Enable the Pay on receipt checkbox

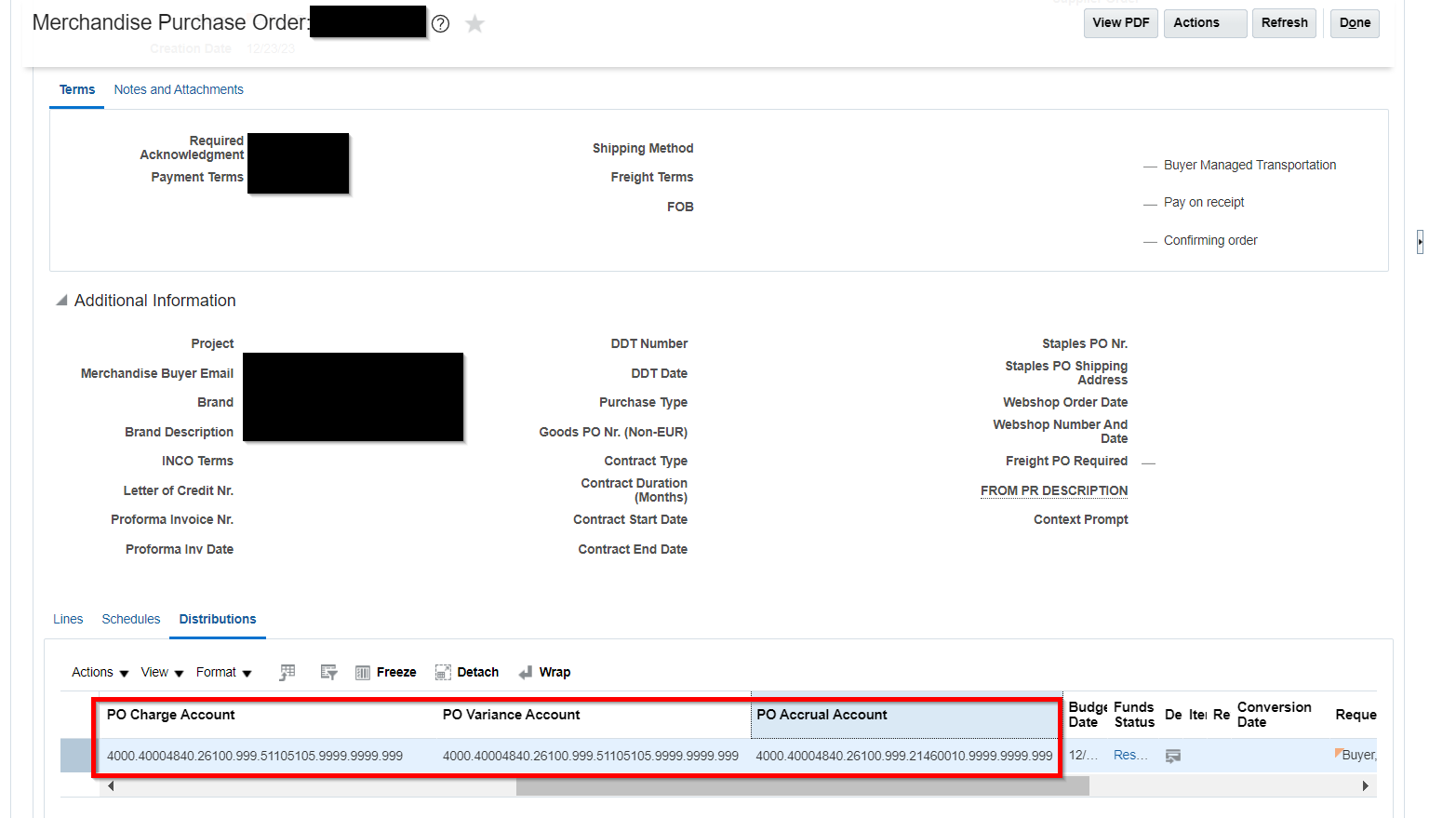tap(1150, 202)
